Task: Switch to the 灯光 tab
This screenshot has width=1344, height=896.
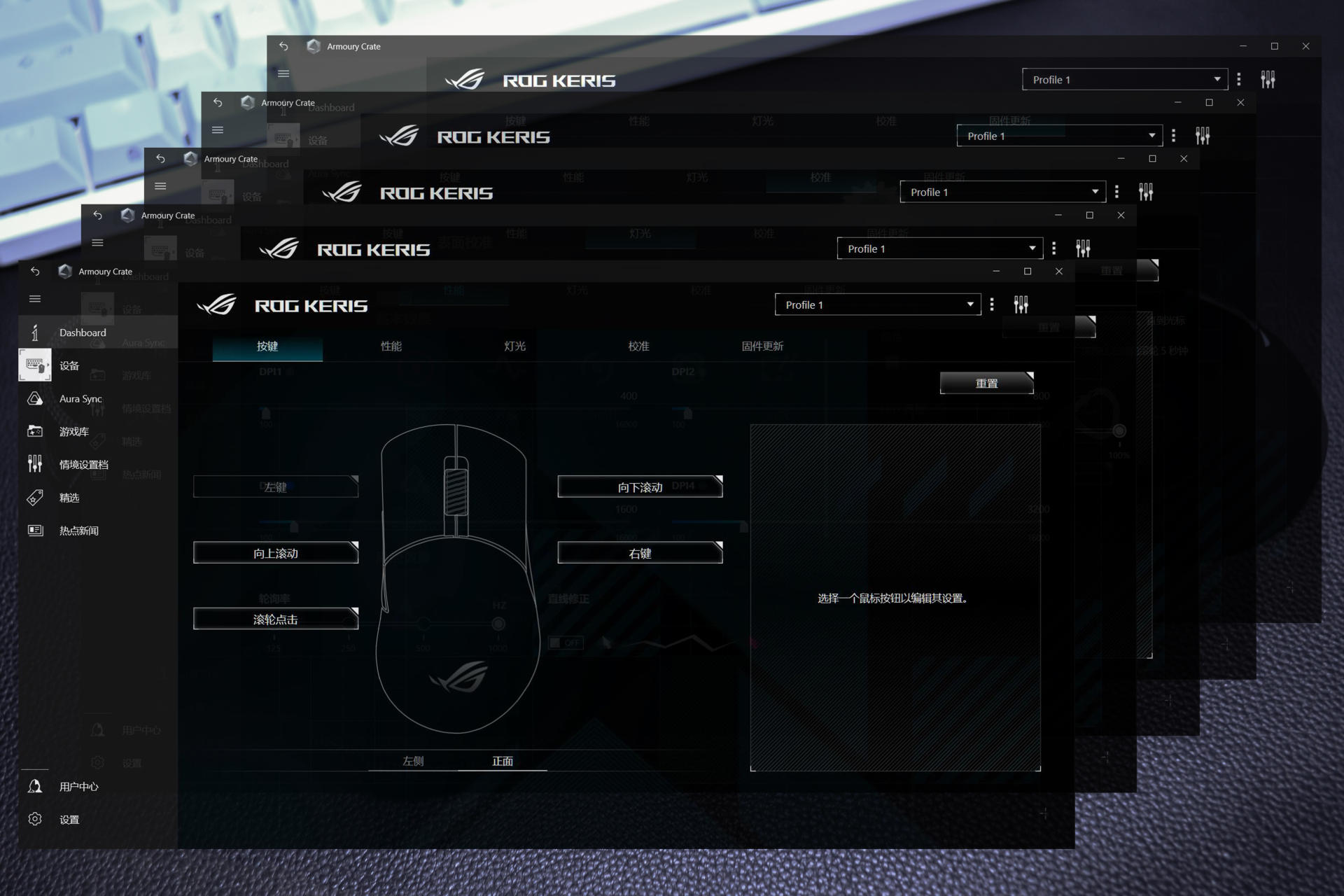Action: 514,346
